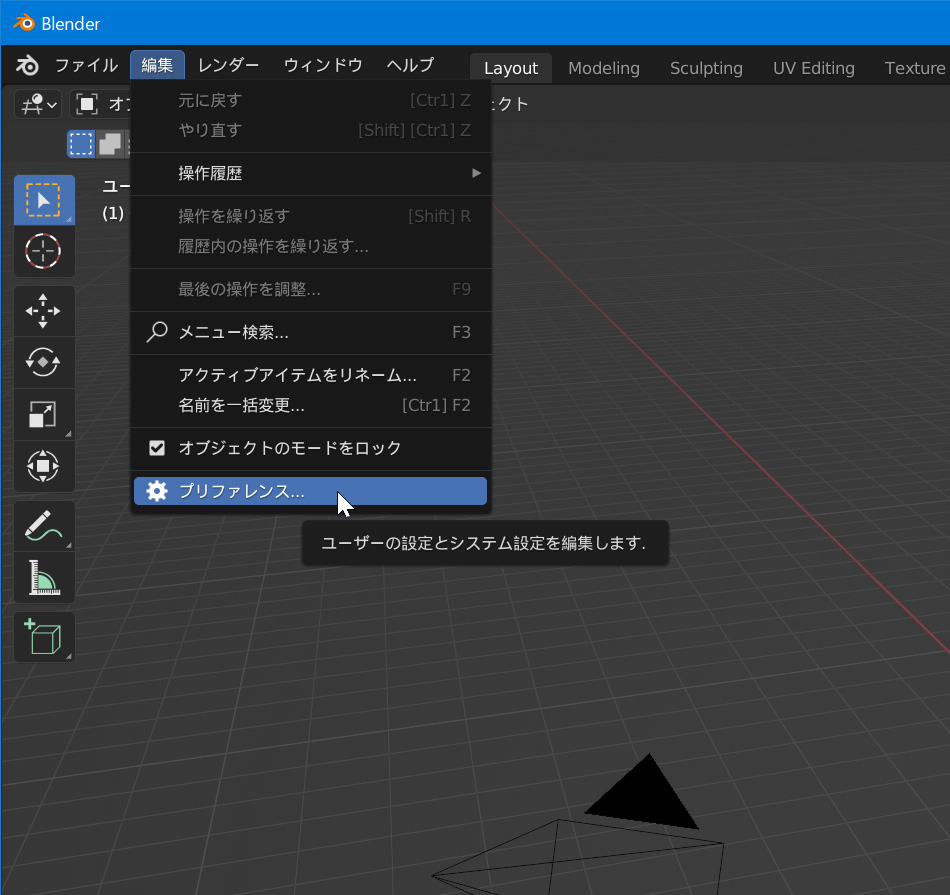Screen dimensions: 950x895
Task: Click the object mode icon in header
Action: coord(87,104)
